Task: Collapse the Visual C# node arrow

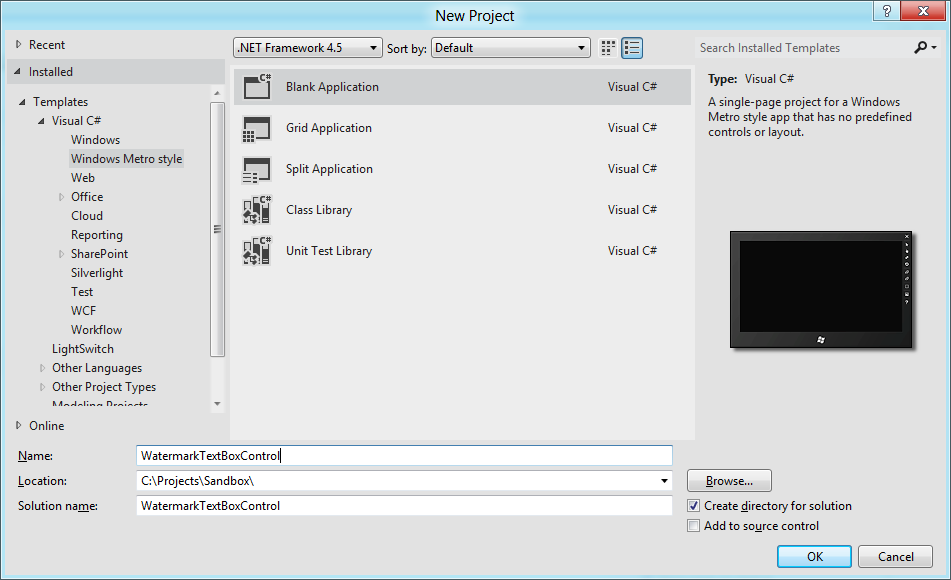Action: (x=41, y=121)
